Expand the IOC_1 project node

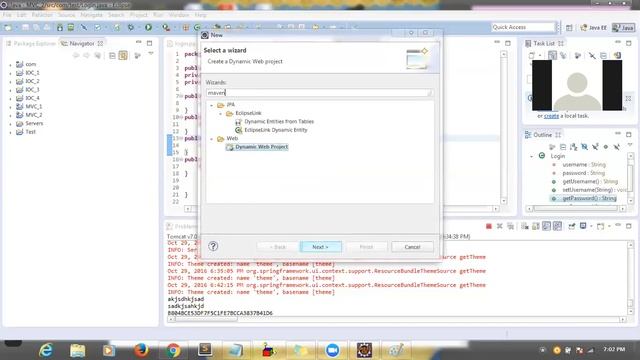[x=10, y=73]
